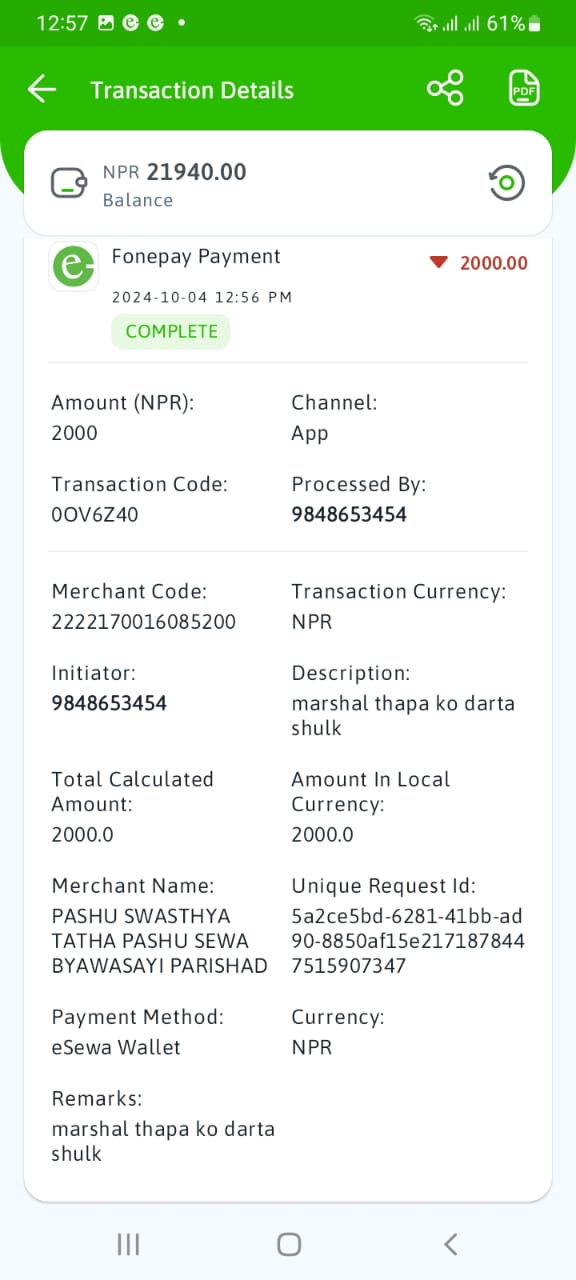Tap the Android system back button
This screenshot has width=576, height=1280.
tap(450, 1244)
